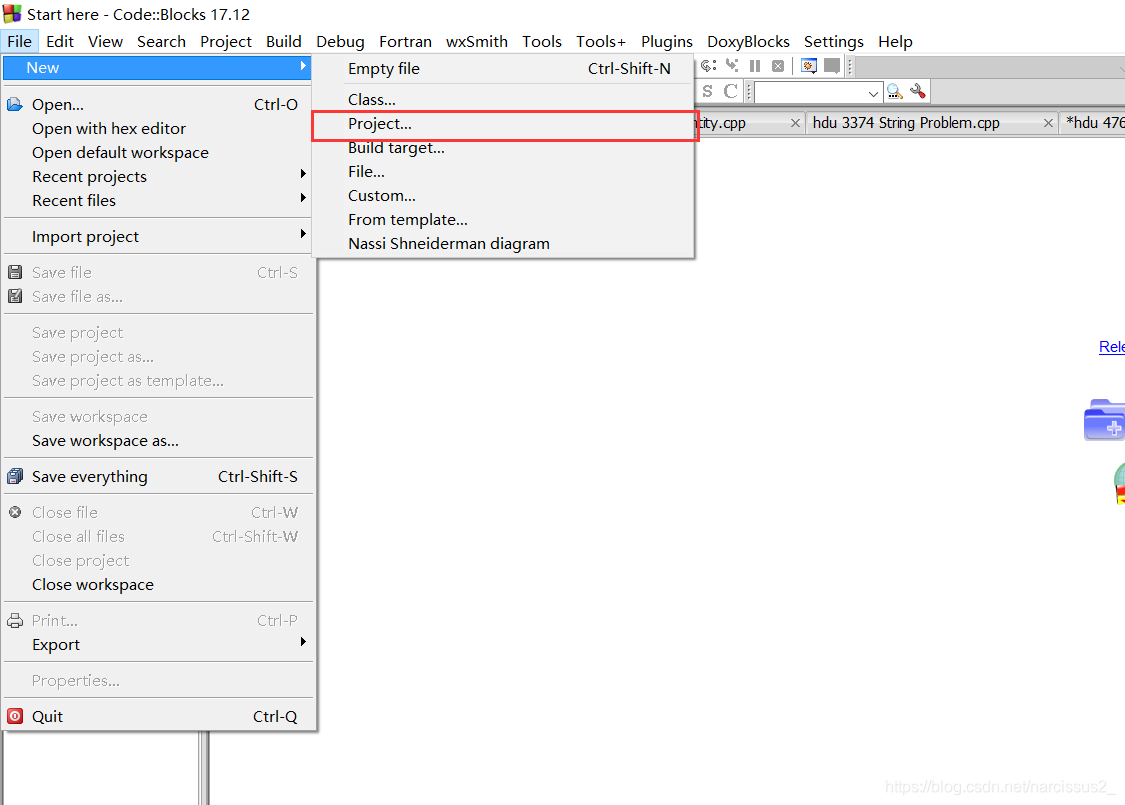Screen dimensions: 1125x805
Task: Click the debugger Various info icon
Action: (832, 66)
